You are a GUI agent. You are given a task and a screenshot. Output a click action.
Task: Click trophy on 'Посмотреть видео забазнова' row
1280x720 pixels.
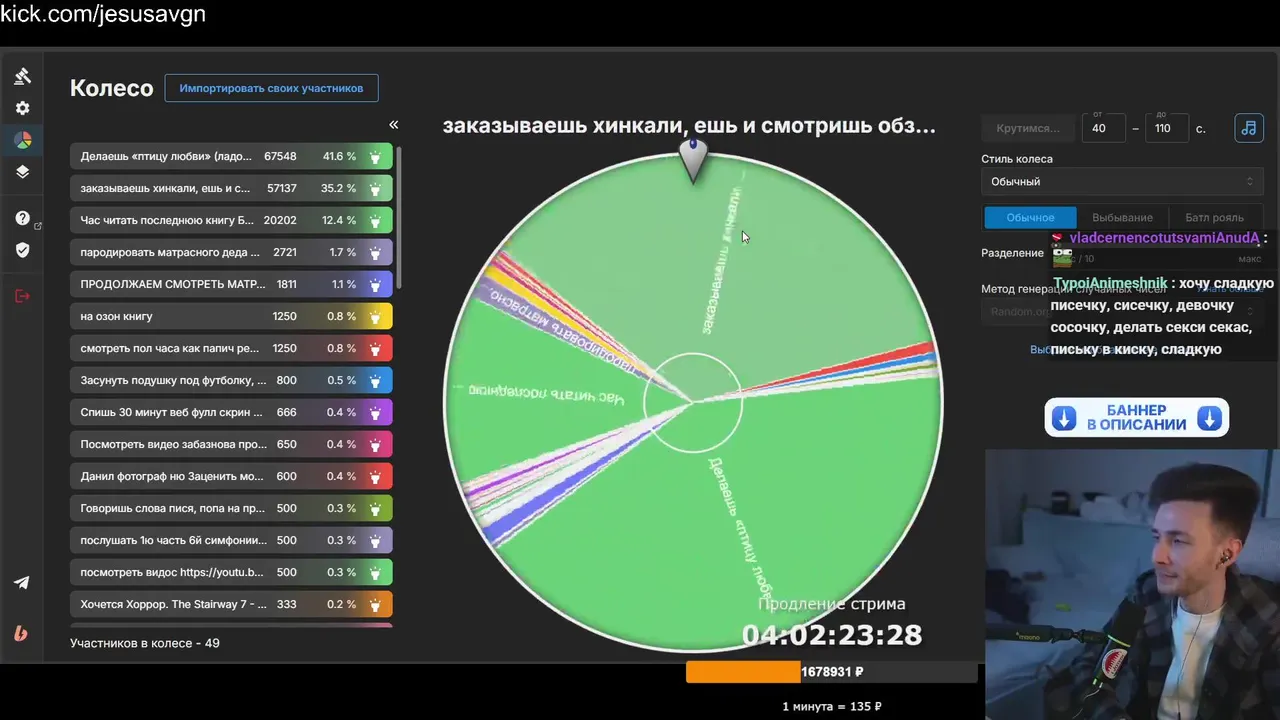[x=375, y=445]
